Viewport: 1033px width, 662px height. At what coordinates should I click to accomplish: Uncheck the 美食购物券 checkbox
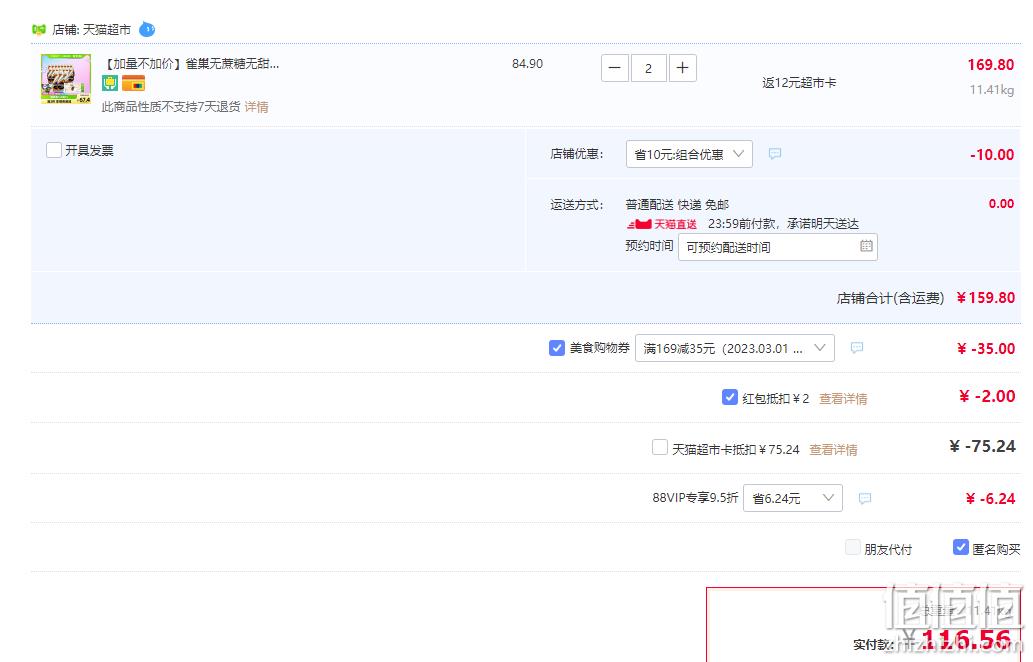[557, 348]
